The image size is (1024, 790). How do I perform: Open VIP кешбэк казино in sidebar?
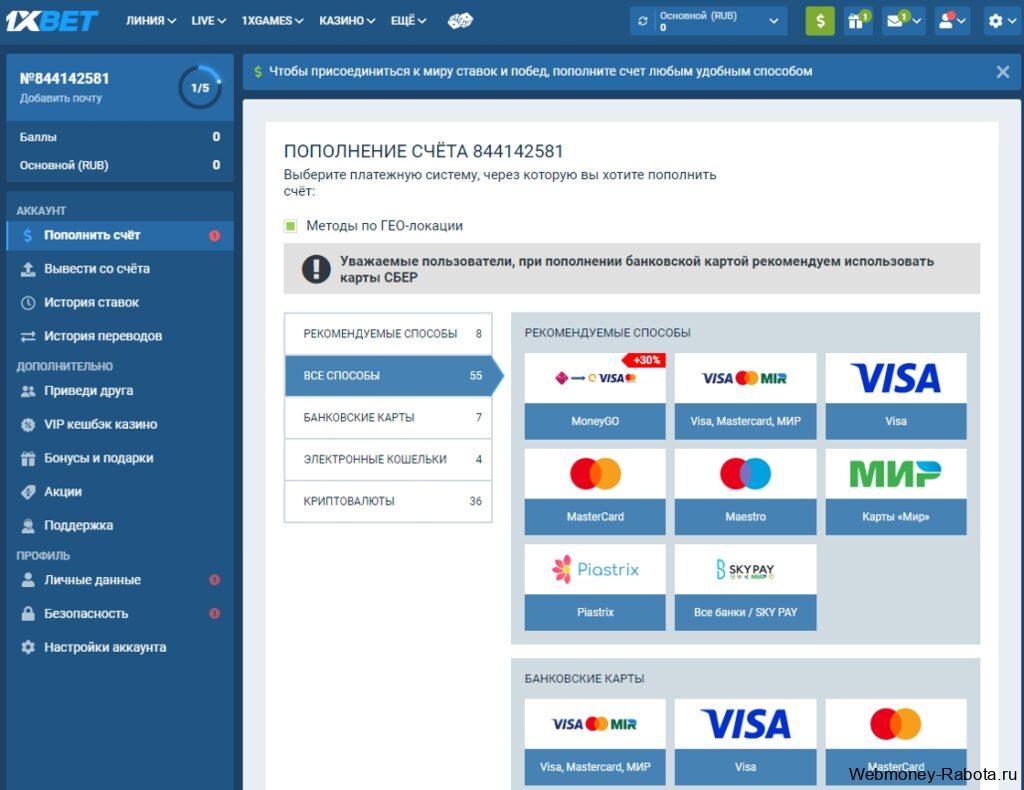pyautogui.click(x=120, y=424)
